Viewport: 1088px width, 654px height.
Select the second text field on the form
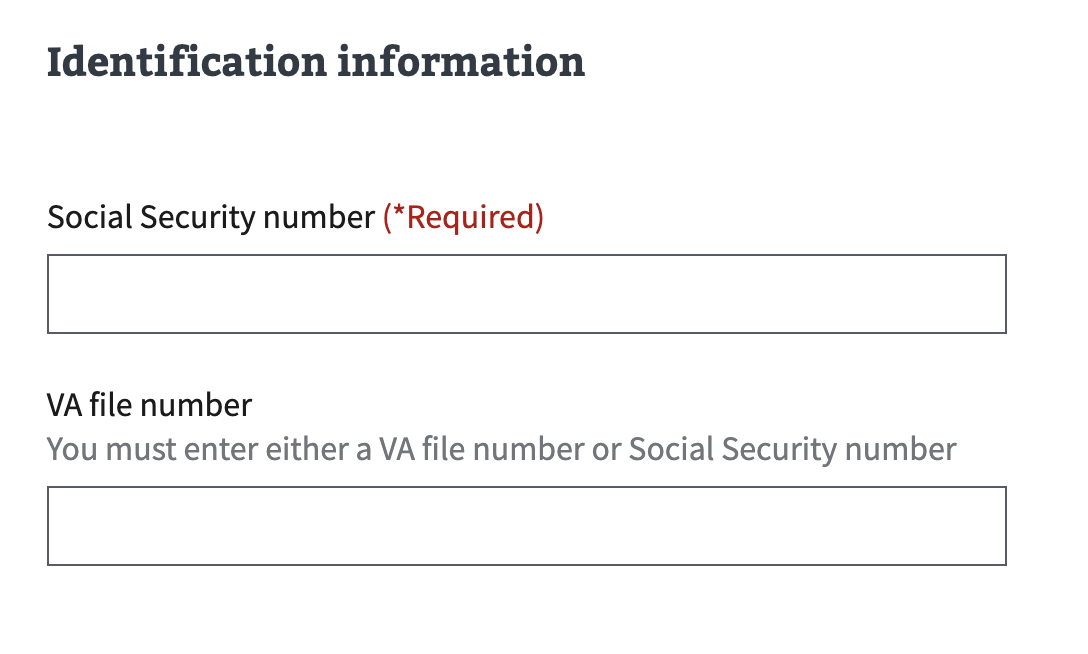coord(526,526)
